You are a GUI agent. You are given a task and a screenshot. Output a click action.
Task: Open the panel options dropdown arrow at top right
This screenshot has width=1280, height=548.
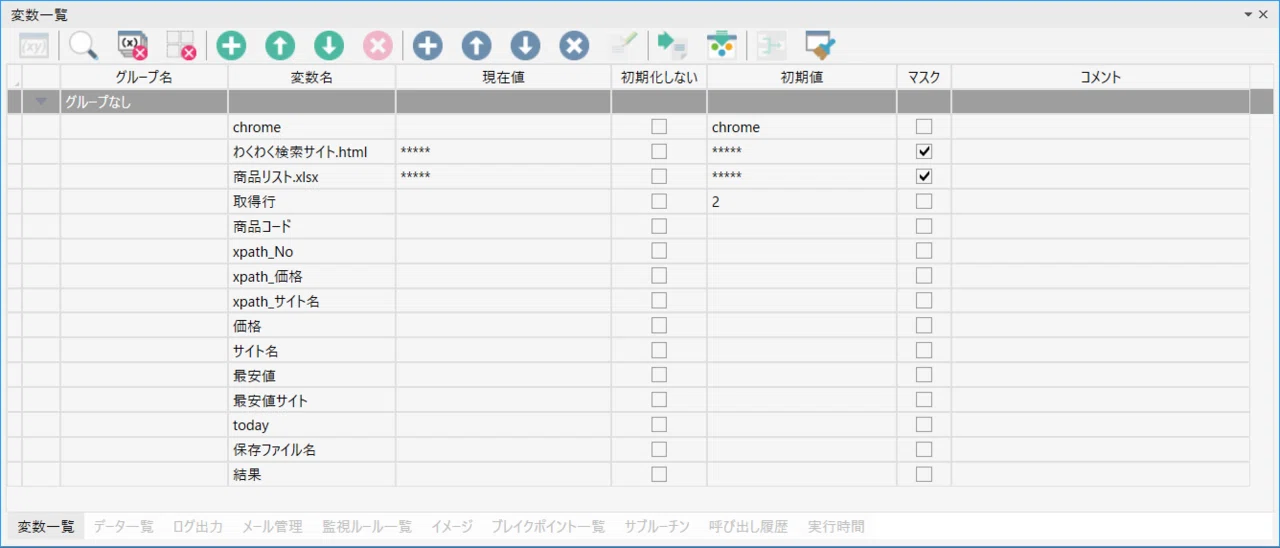pos(1248,15)
